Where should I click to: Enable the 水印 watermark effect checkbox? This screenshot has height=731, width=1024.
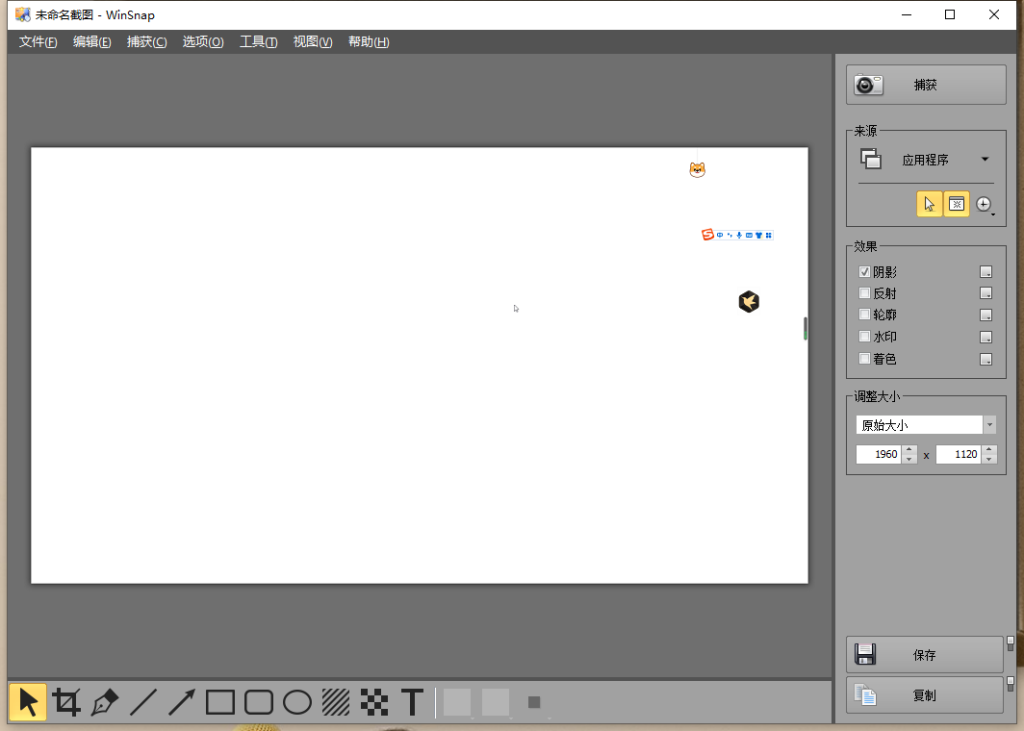pyautogui.click(x=865, y=337)
